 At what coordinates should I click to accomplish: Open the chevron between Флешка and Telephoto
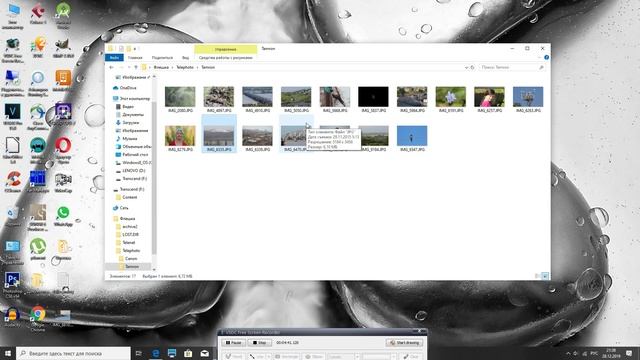click(173, 67)
